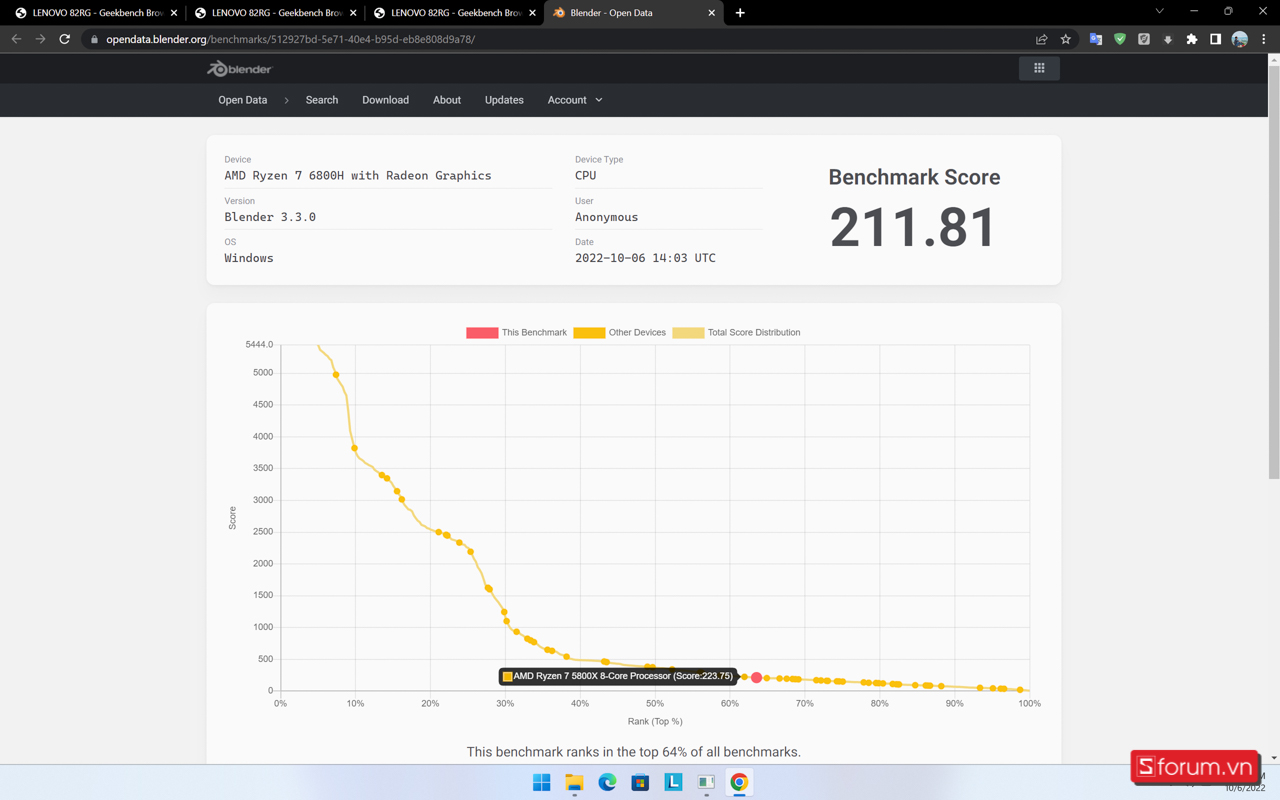Open the system monitor app in taskbar

coord(706,782)
